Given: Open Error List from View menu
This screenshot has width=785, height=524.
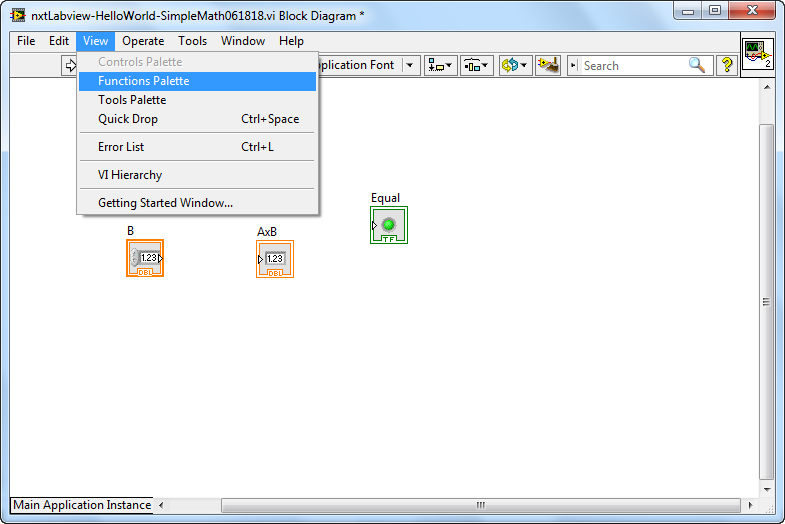Looking at the screenshot, I should [x=197, y=147].
